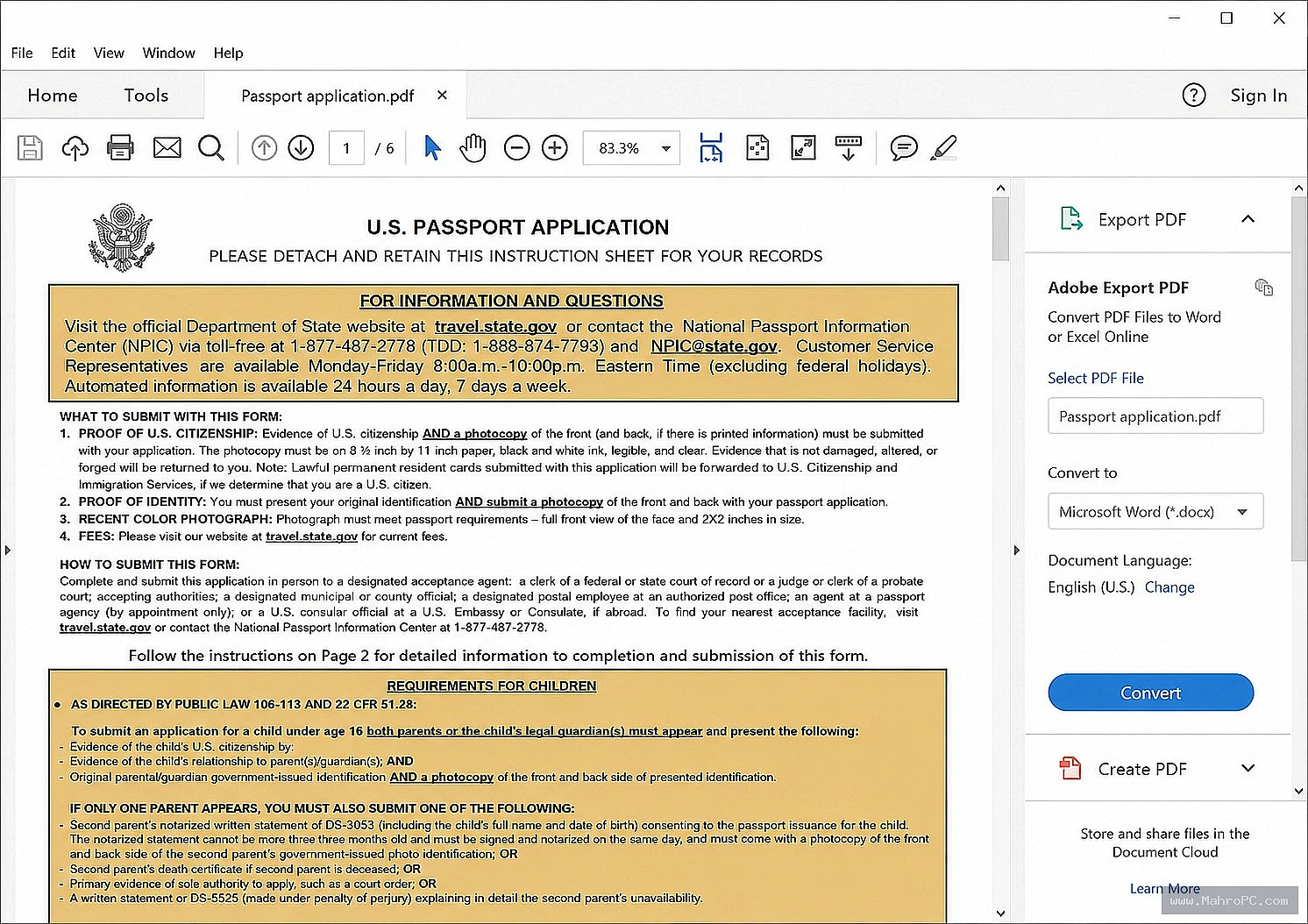Click the NPIC@state.gov email link

[x=714, y=346]
